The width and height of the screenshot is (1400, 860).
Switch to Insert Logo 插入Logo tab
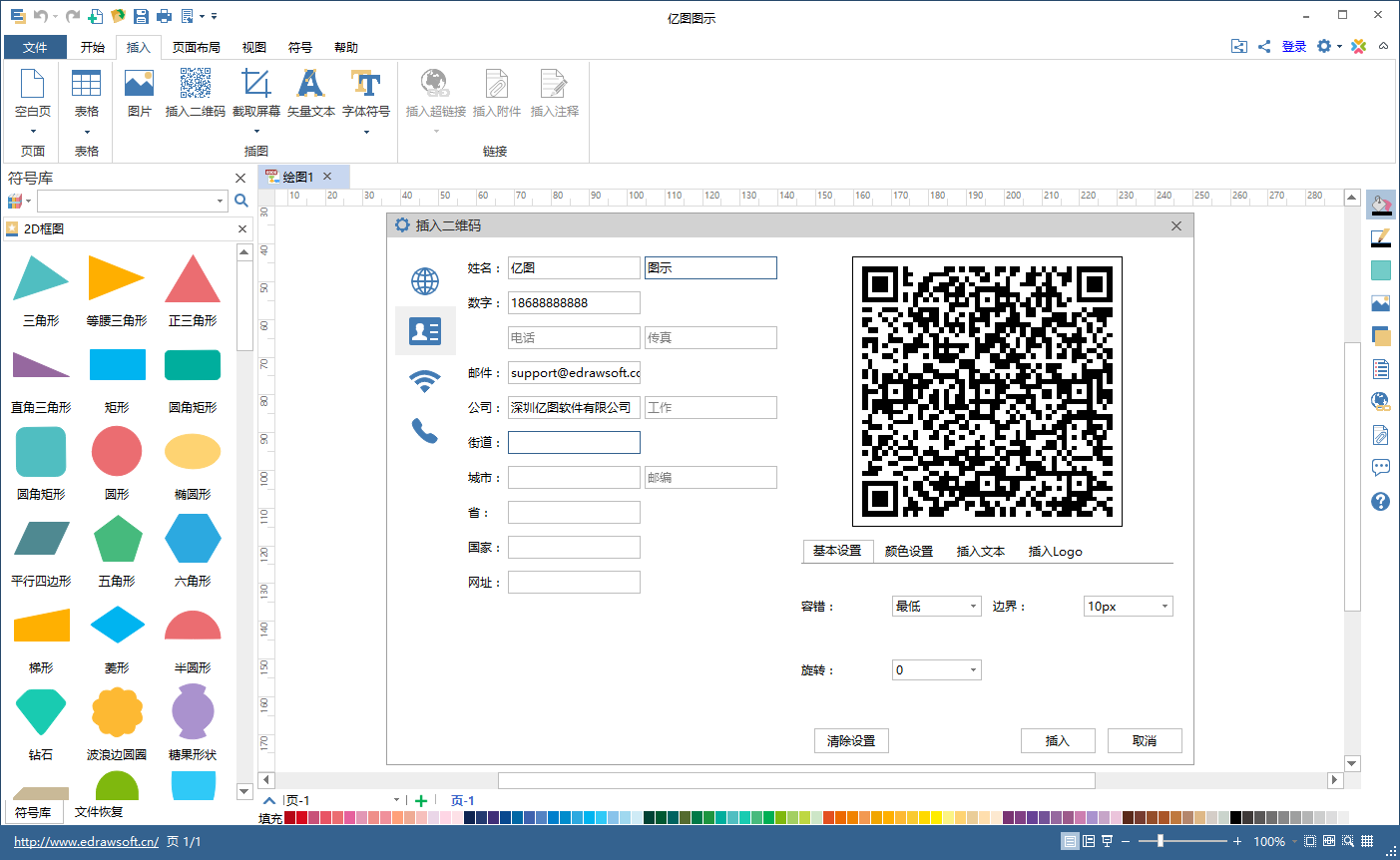pyautogui.click(x=1055, y=551)
